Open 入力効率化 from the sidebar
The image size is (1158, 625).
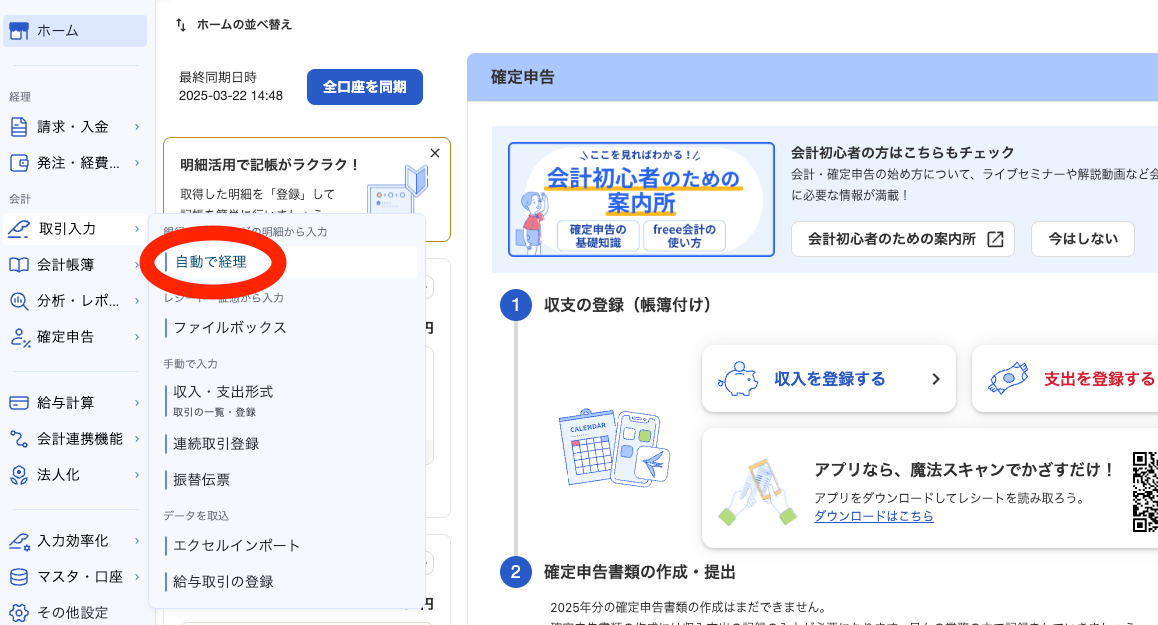coord(18,538)
